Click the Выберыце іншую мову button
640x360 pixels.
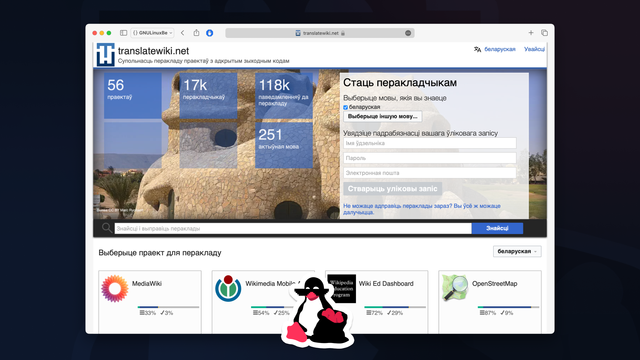tap(382, 116)
